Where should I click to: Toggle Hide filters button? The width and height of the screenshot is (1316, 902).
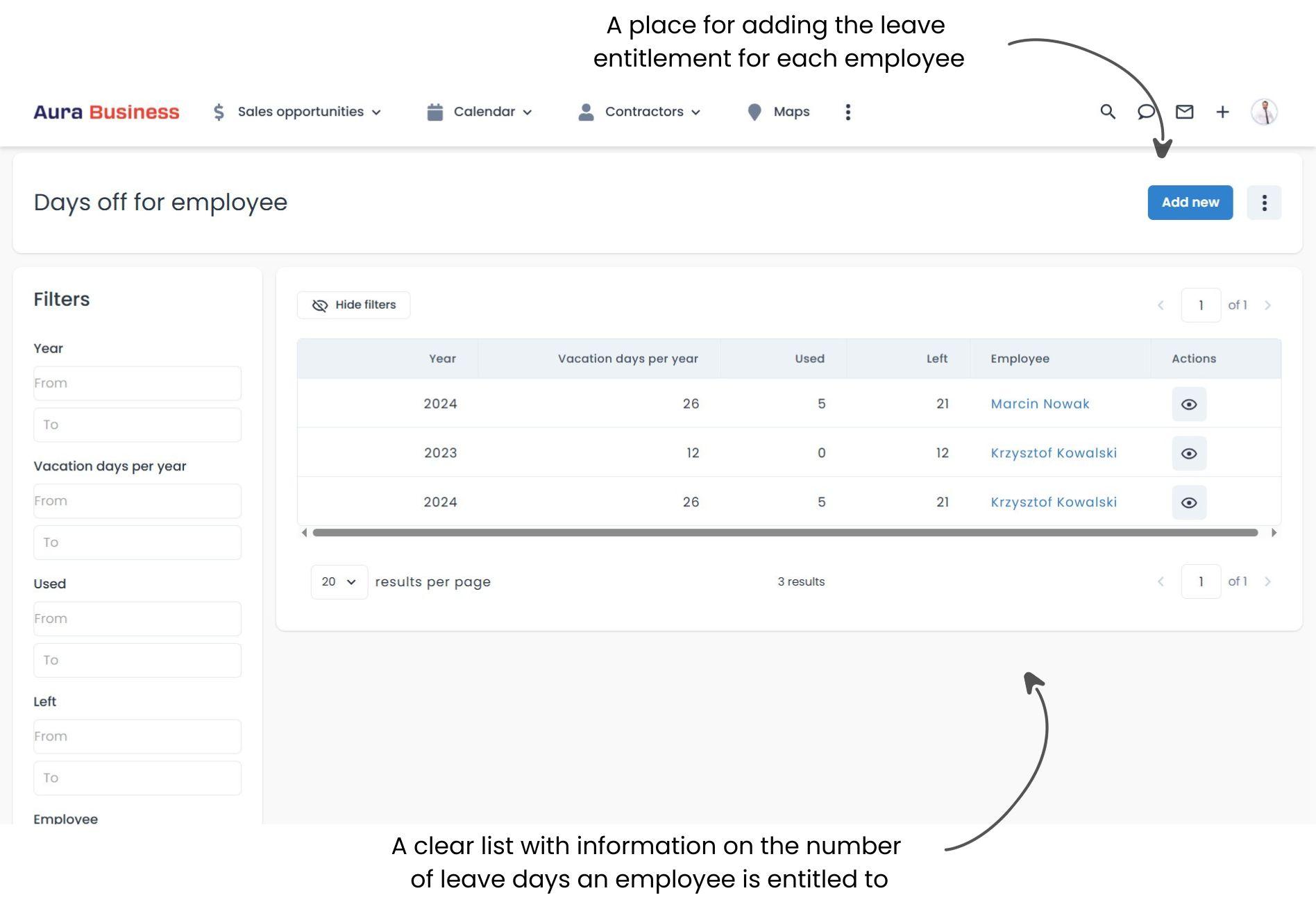tap(354, 305)
